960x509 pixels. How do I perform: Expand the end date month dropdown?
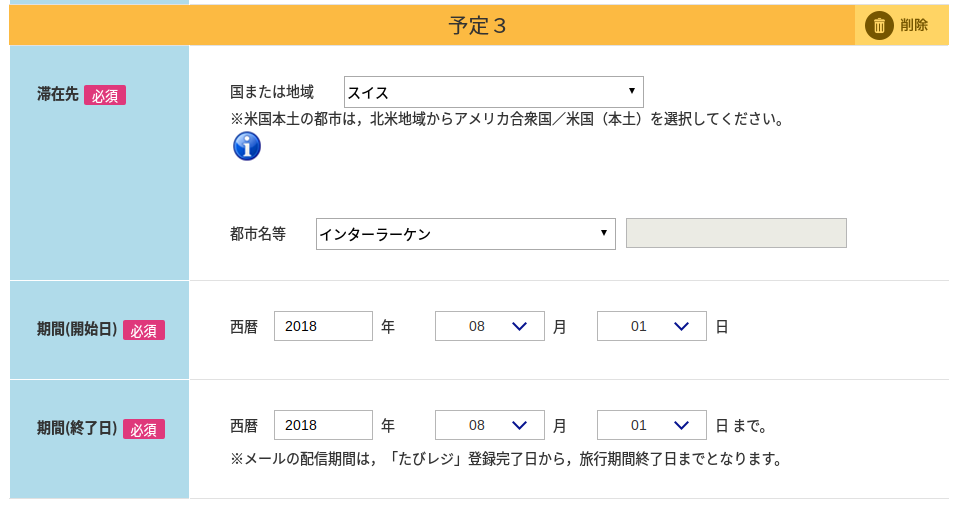click(x=490, y=425)
